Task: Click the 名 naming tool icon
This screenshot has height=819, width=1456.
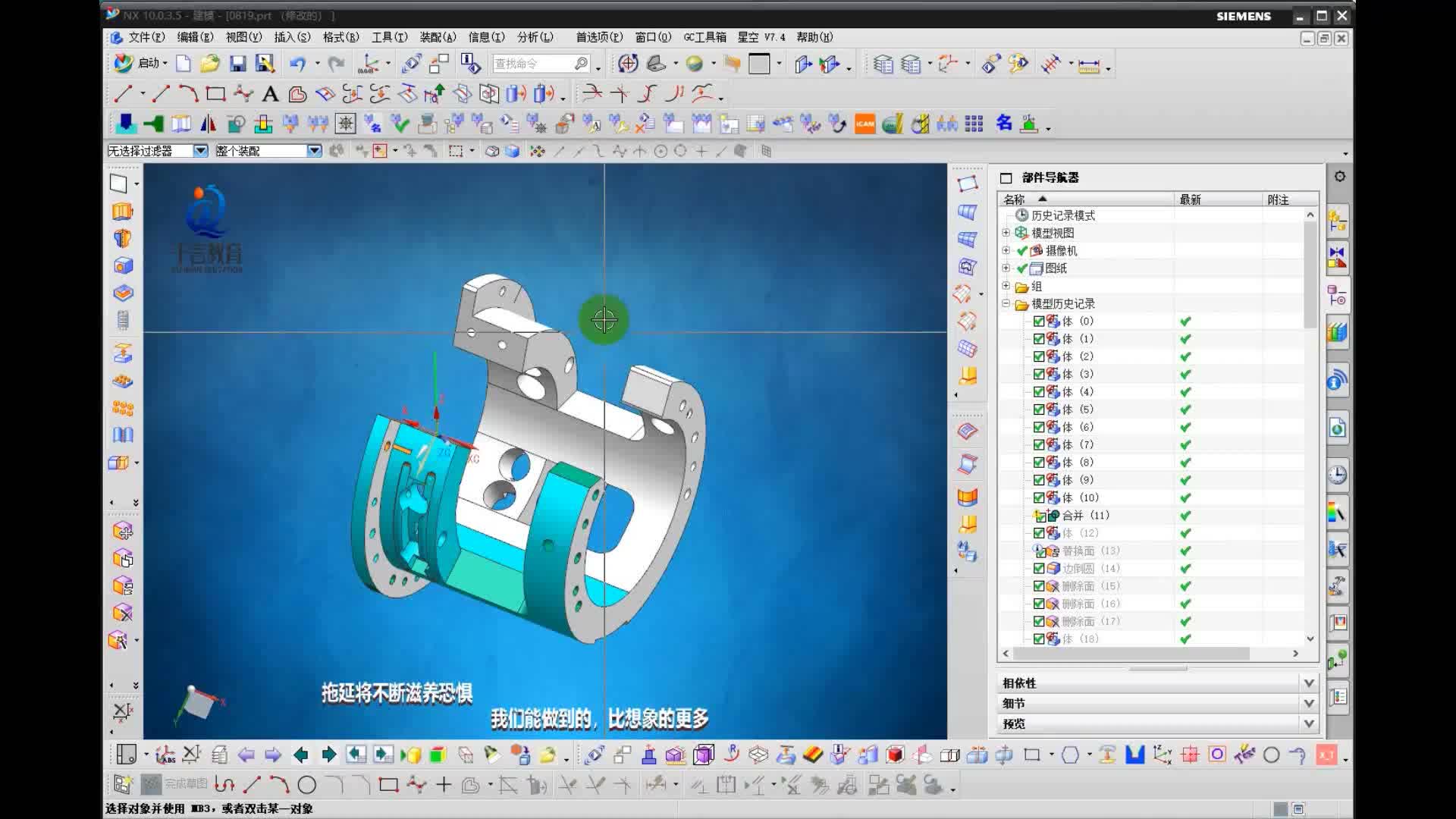Action: [x=1004, y=123]
